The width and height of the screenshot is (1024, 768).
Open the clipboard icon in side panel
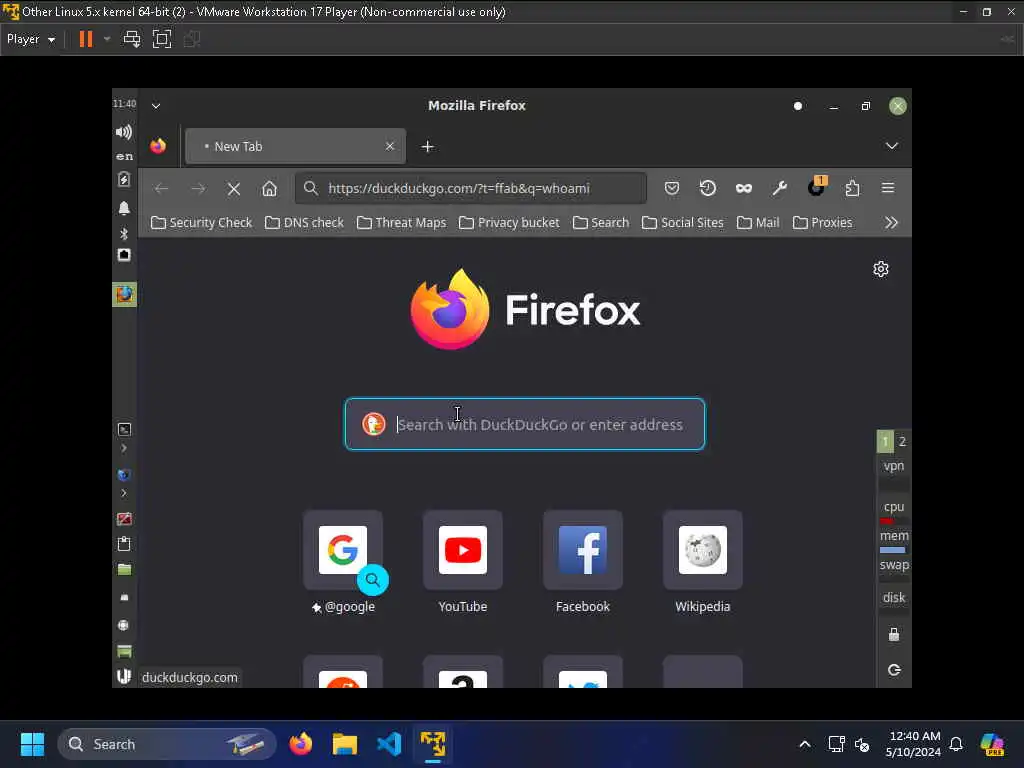(124, 543)
